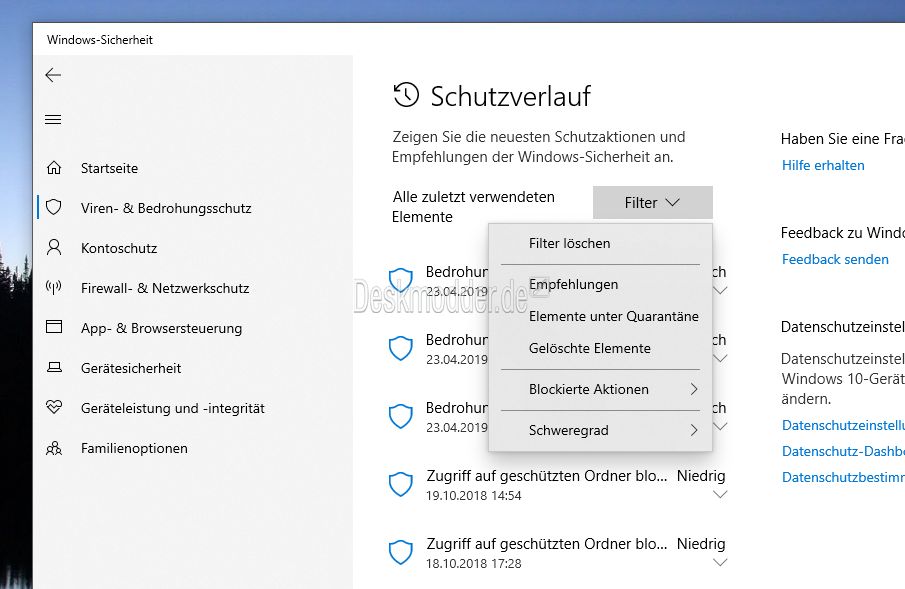Image resolution: width=905 pixels, height=589 pixels.
Task: Click the shield icon of the 18.10.2018 entry
Action: click(x=401, y=553)
